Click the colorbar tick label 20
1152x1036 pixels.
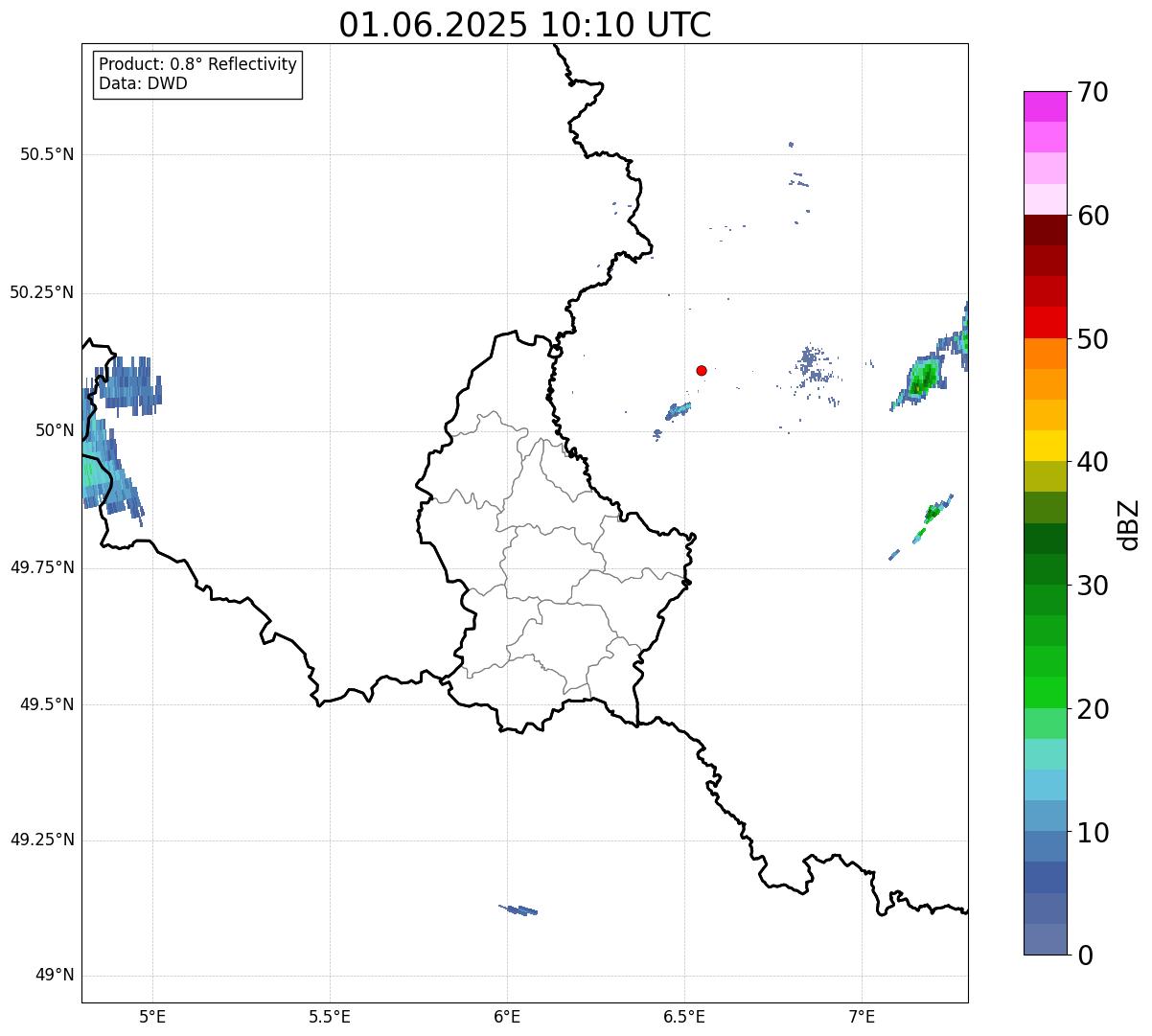(1093, 709)
